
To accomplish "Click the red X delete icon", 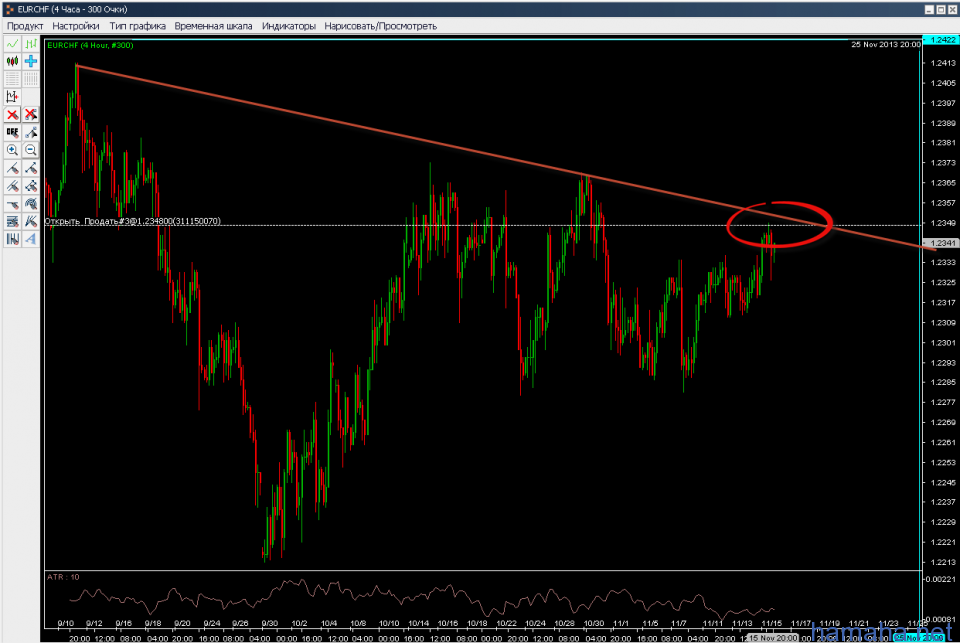I will [x=12, y=114].
